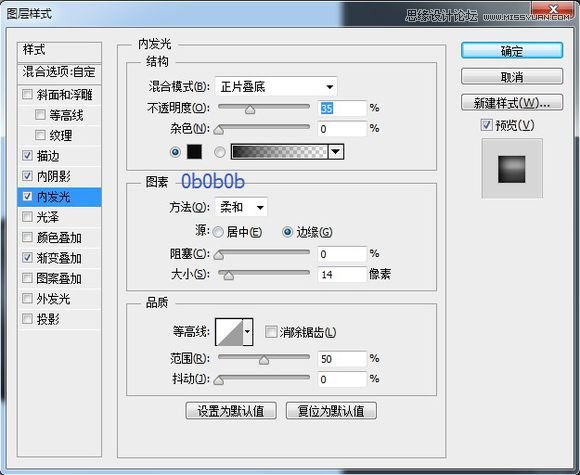Enable the 颜色叠加 checkbox
The width and height of the screenshot is (580, 475).
[x=27, y=237]
